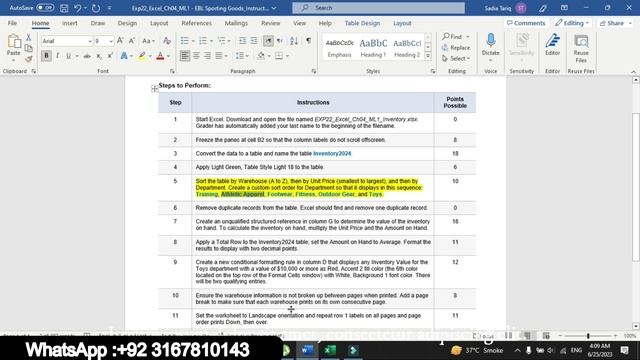Open ribbon display options in title bar

564,8
